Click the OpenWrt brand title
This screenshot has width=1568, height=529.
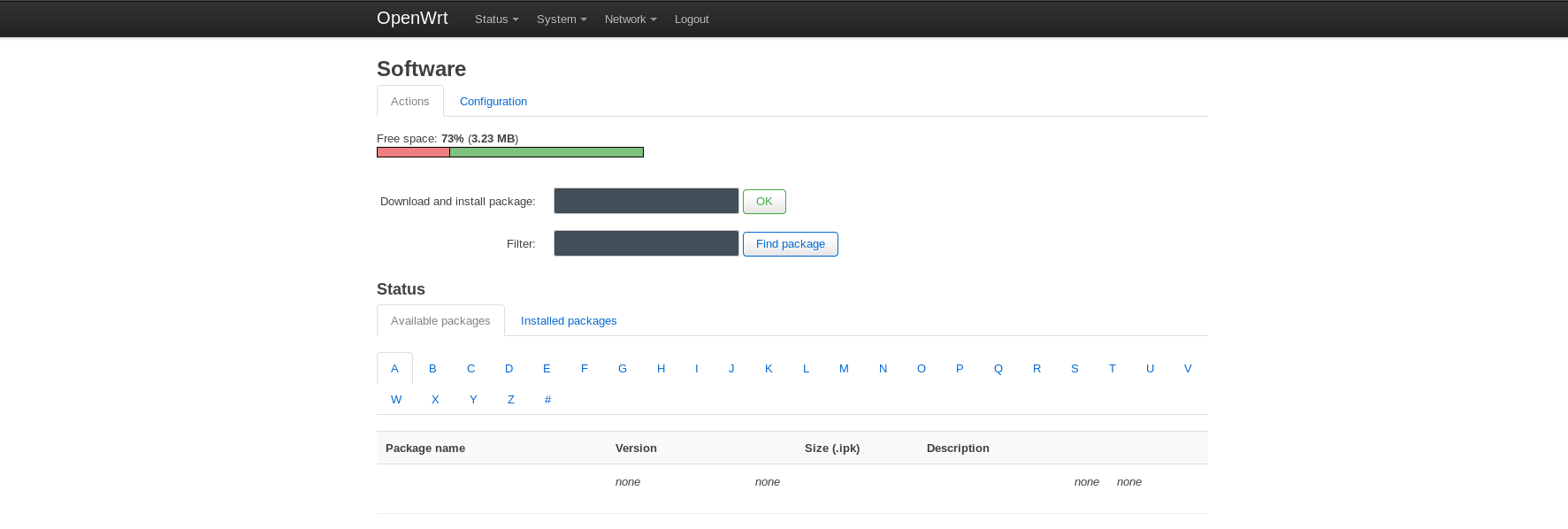pyautogui.click(x=412, y=19)
